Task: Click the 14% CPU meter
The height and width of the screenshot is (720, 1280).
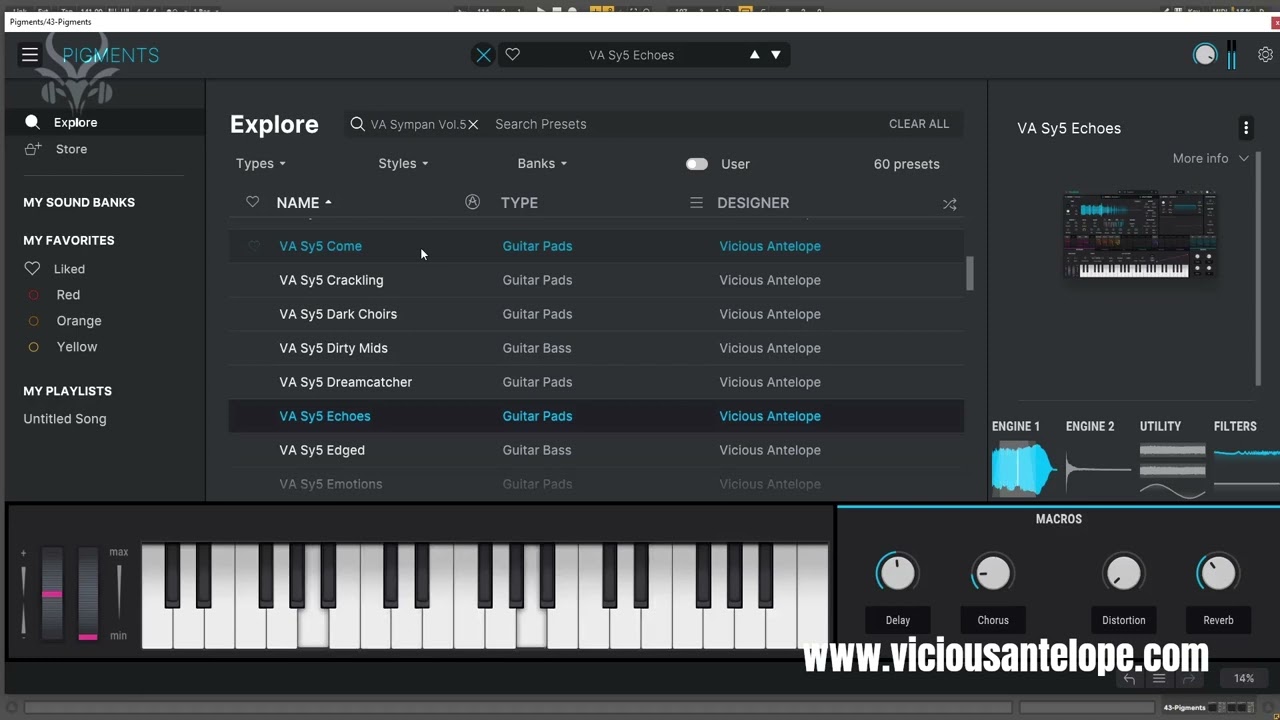Action: click(1244, 678)
